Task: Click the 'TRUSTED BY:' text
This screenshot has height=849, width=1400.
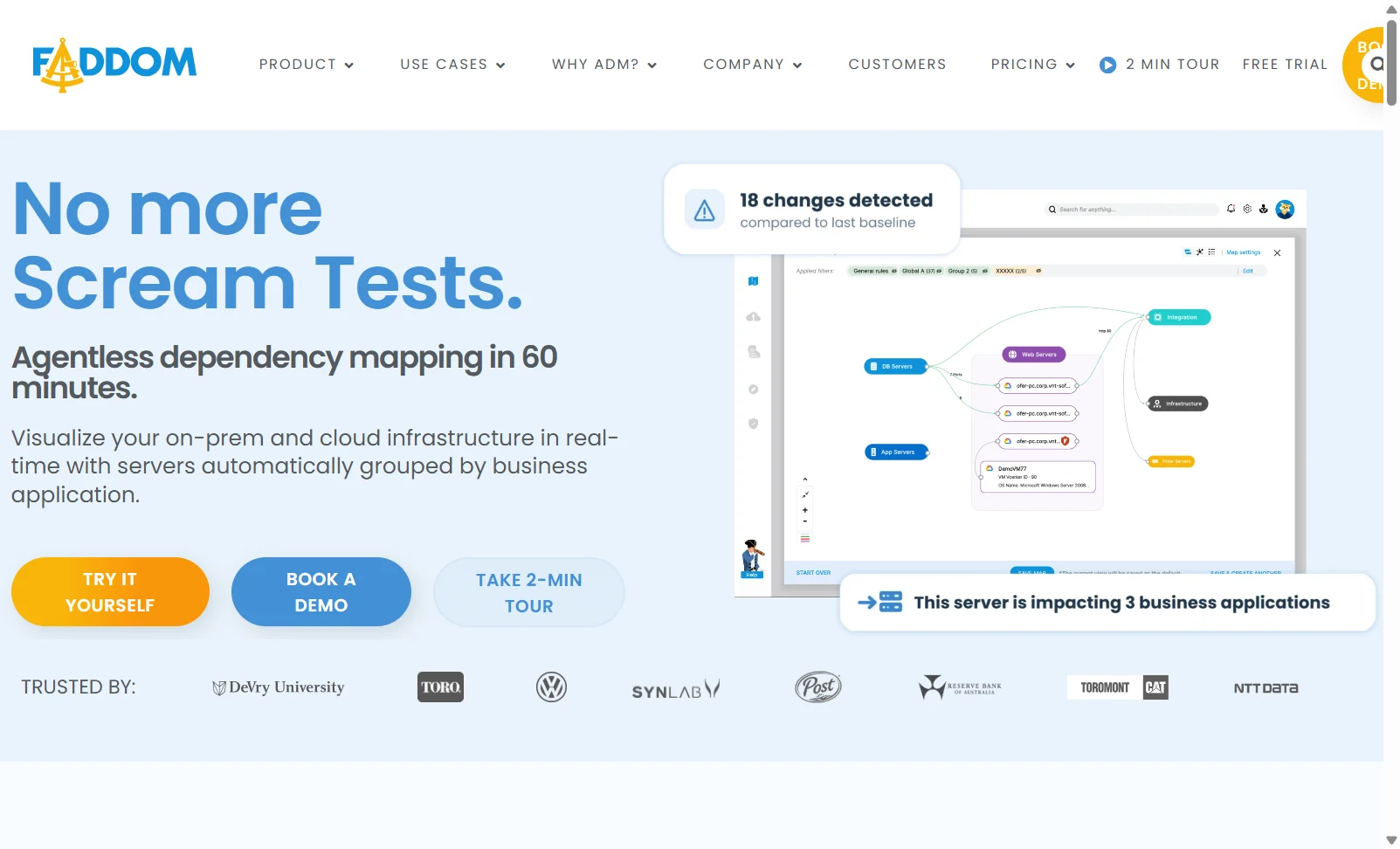Action: tap(79, 687)
